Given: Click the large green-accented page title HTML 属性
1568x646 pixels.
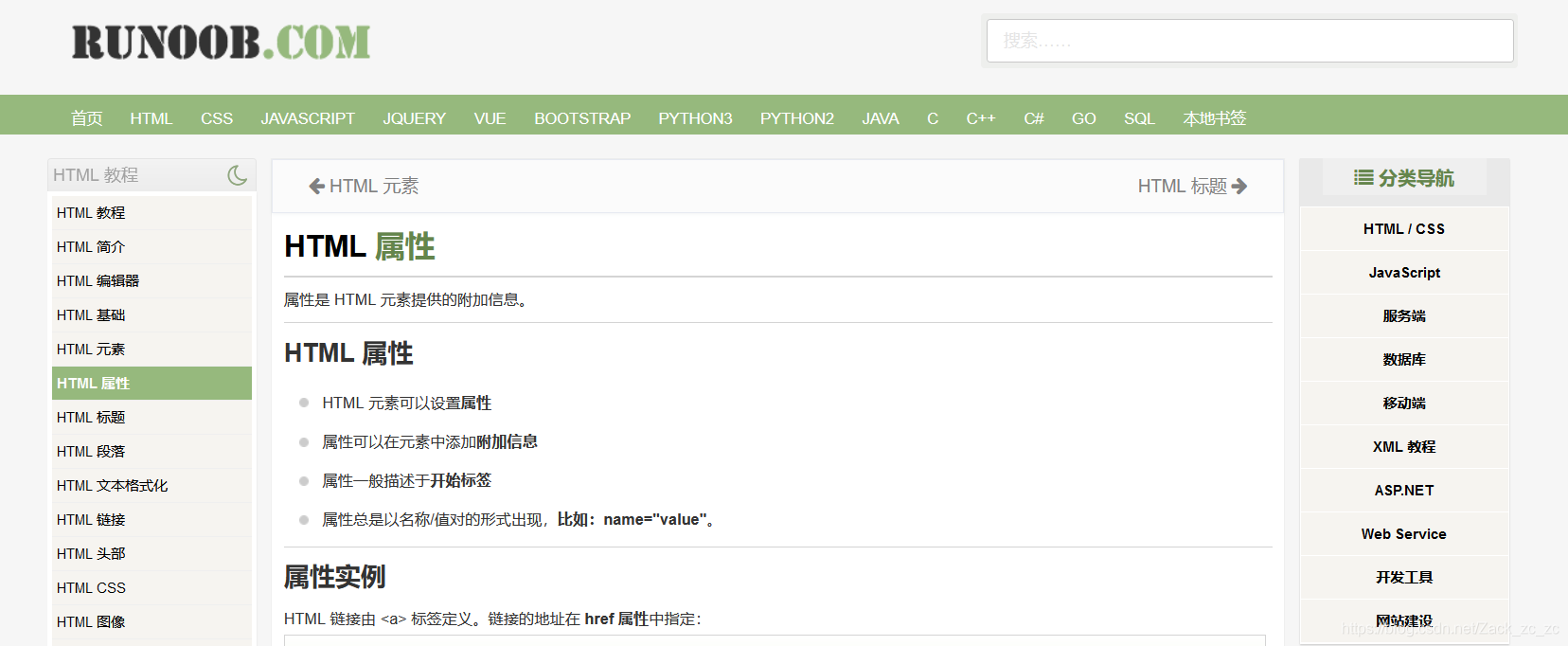Looking at the screenshot, I should pos(360,246).
